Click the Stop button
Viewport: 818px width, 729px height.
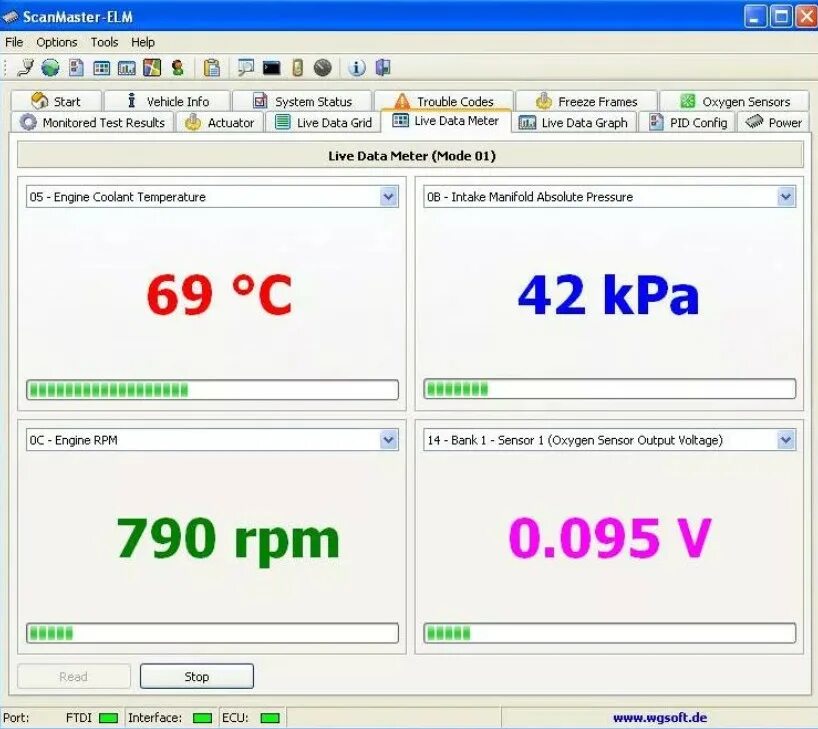pyautogui.click(x=197, y=676)
